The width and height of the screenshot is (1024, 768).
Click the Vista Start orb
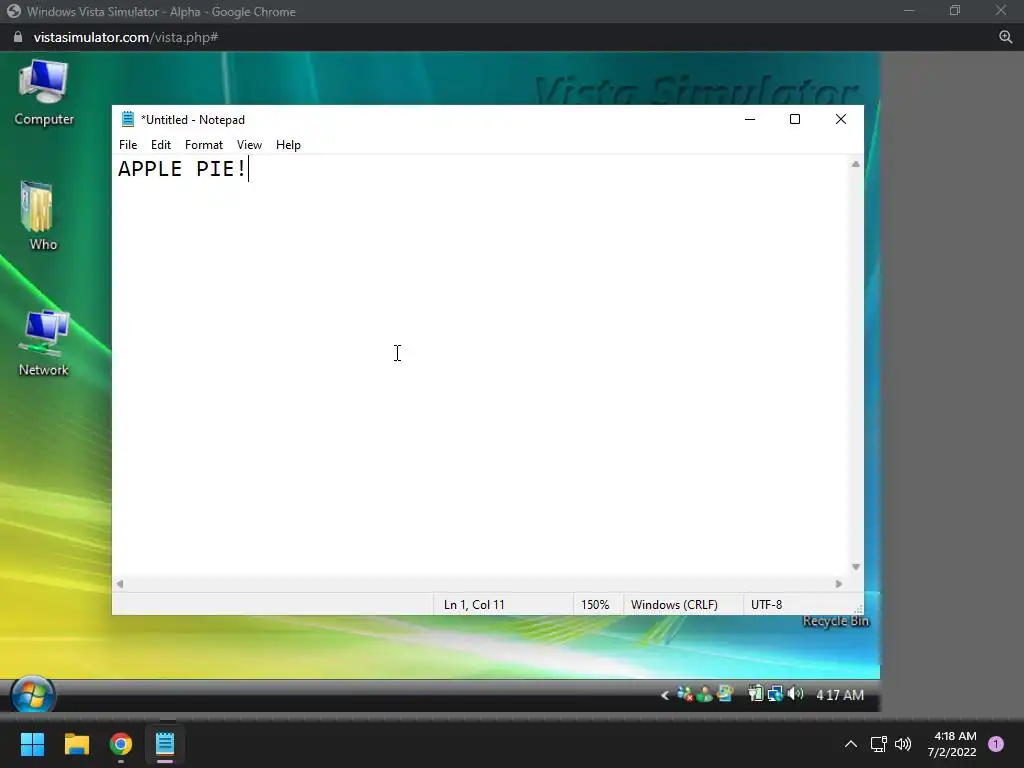[x=33, y=694]
